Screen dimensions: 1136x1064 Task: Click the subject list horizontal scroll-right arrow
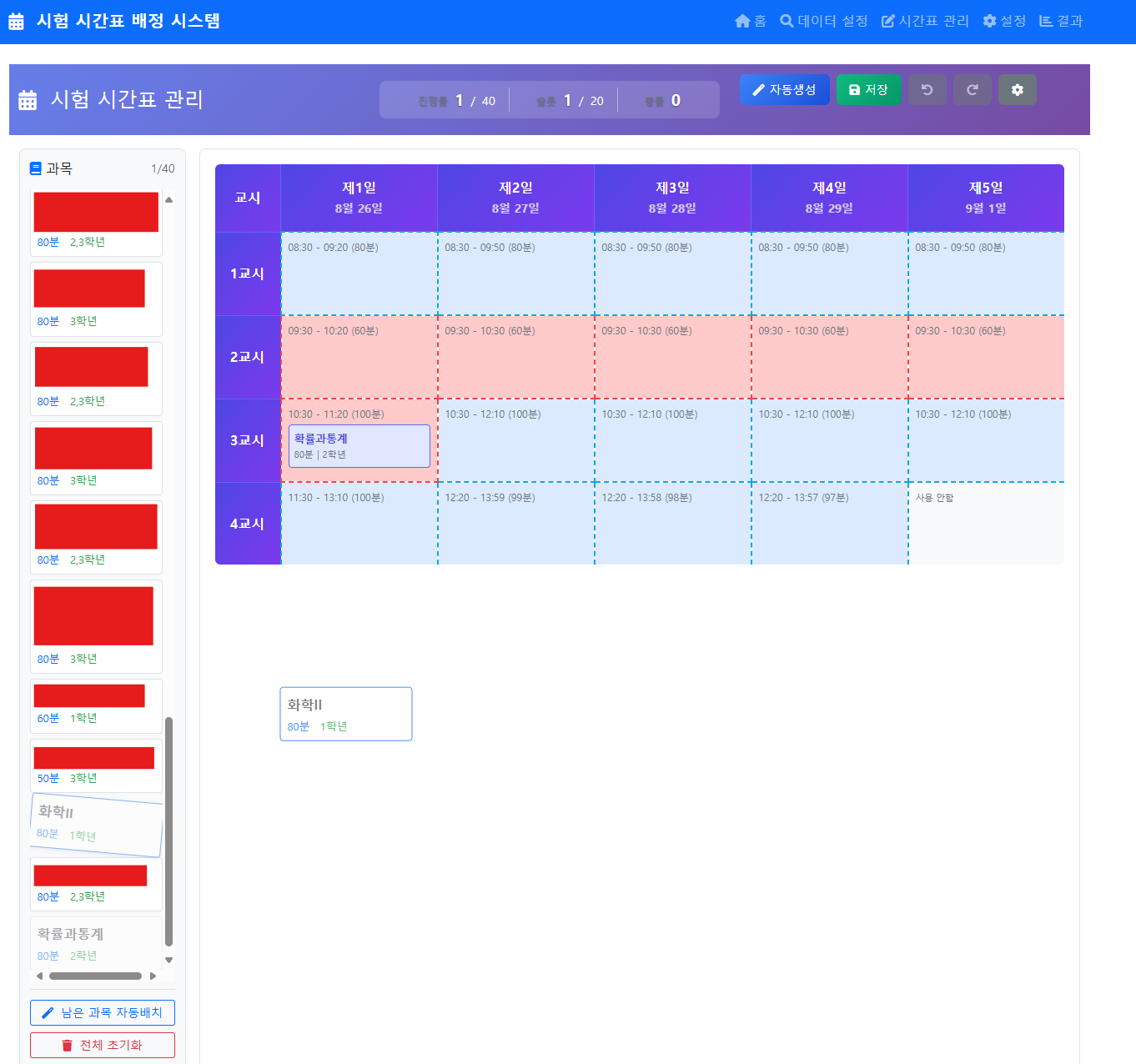pyautogui.click(x=153, y=976)
